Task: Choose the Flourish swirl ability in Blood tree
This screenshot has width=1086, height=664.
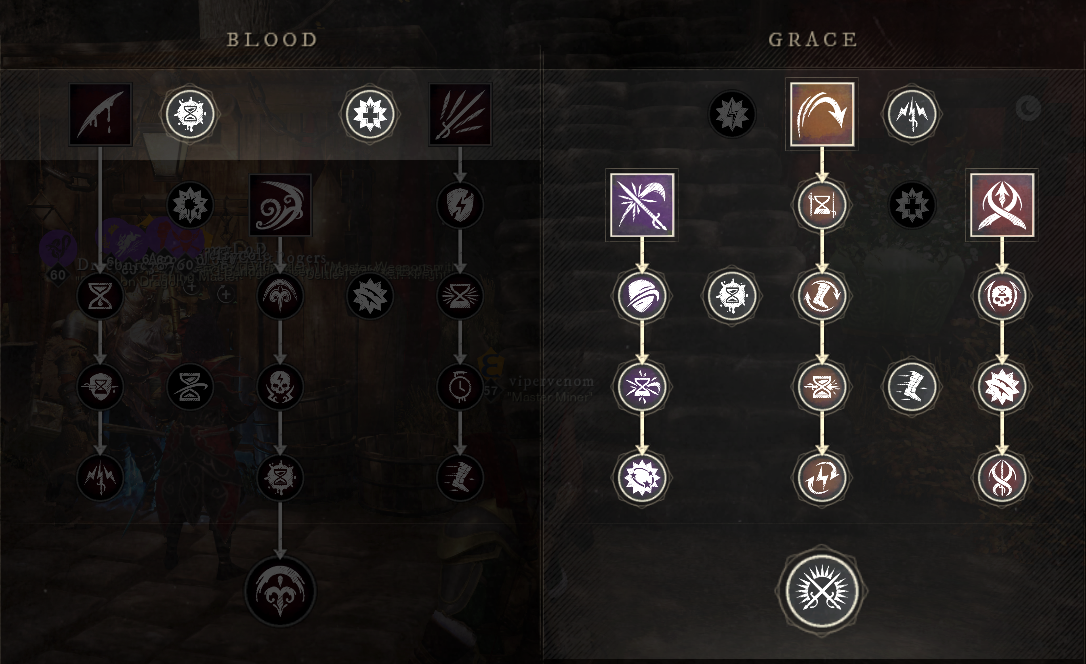Action: click(x=280, y=205)
